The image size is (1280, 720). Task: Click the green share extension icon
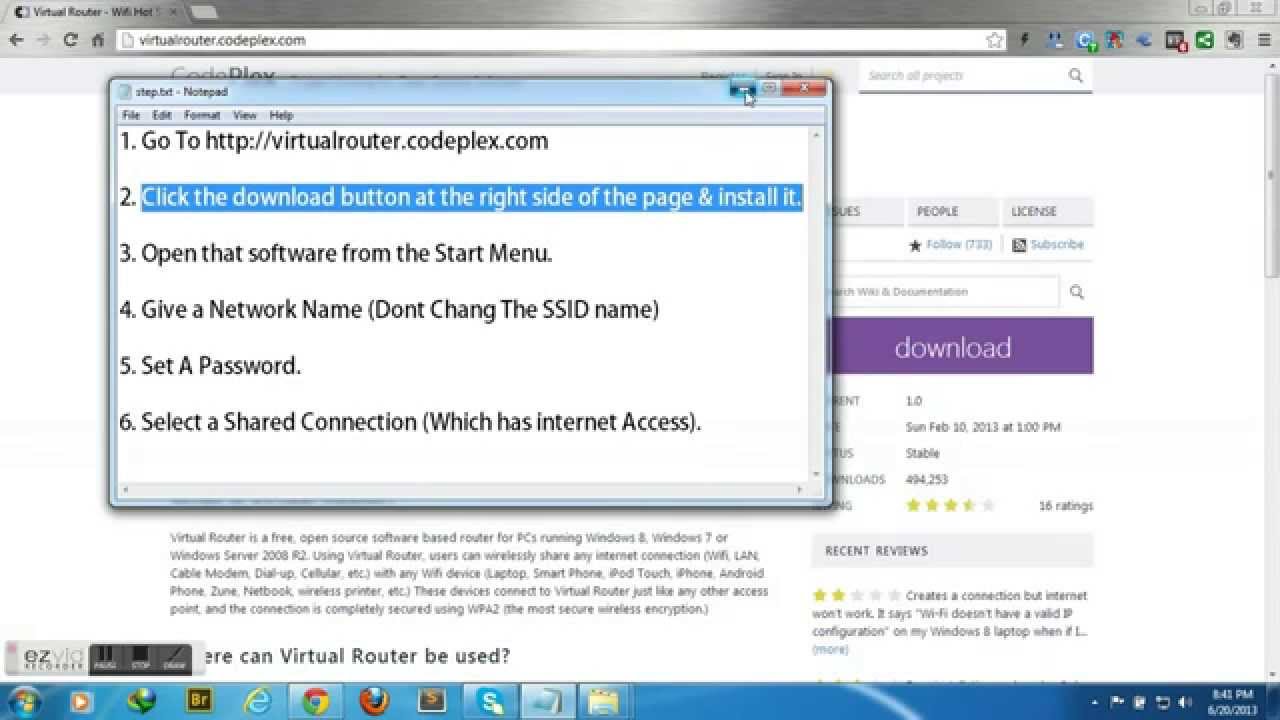1205,40
